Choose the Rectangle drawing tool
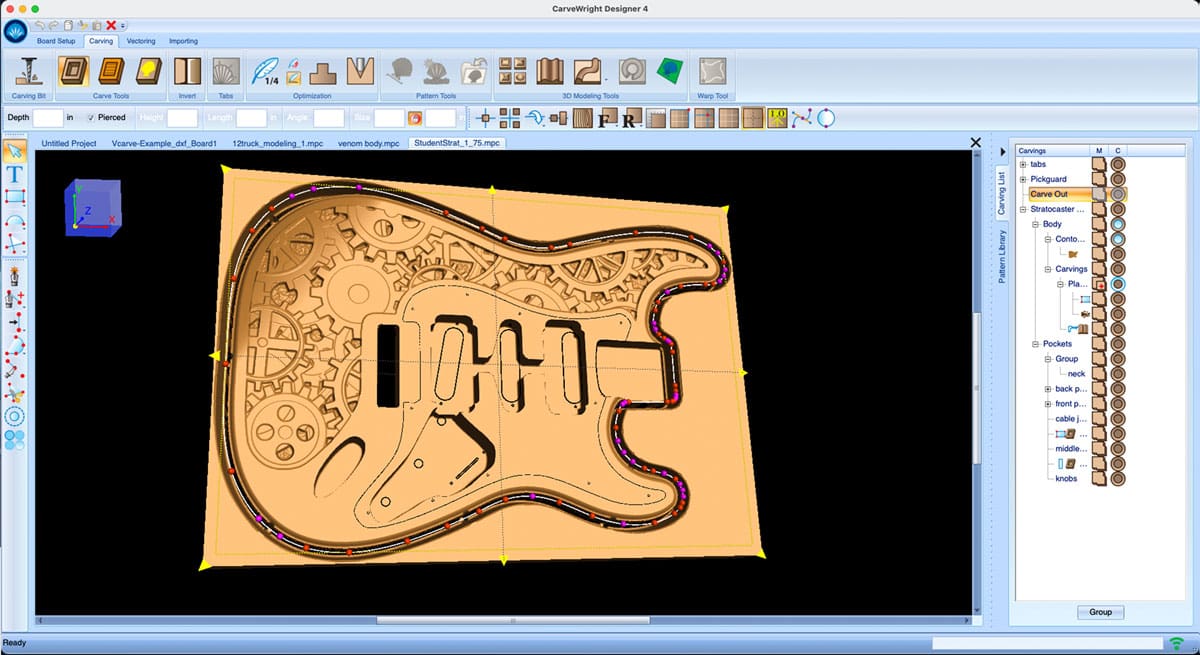1200x655 pixels. click(15, 197)
